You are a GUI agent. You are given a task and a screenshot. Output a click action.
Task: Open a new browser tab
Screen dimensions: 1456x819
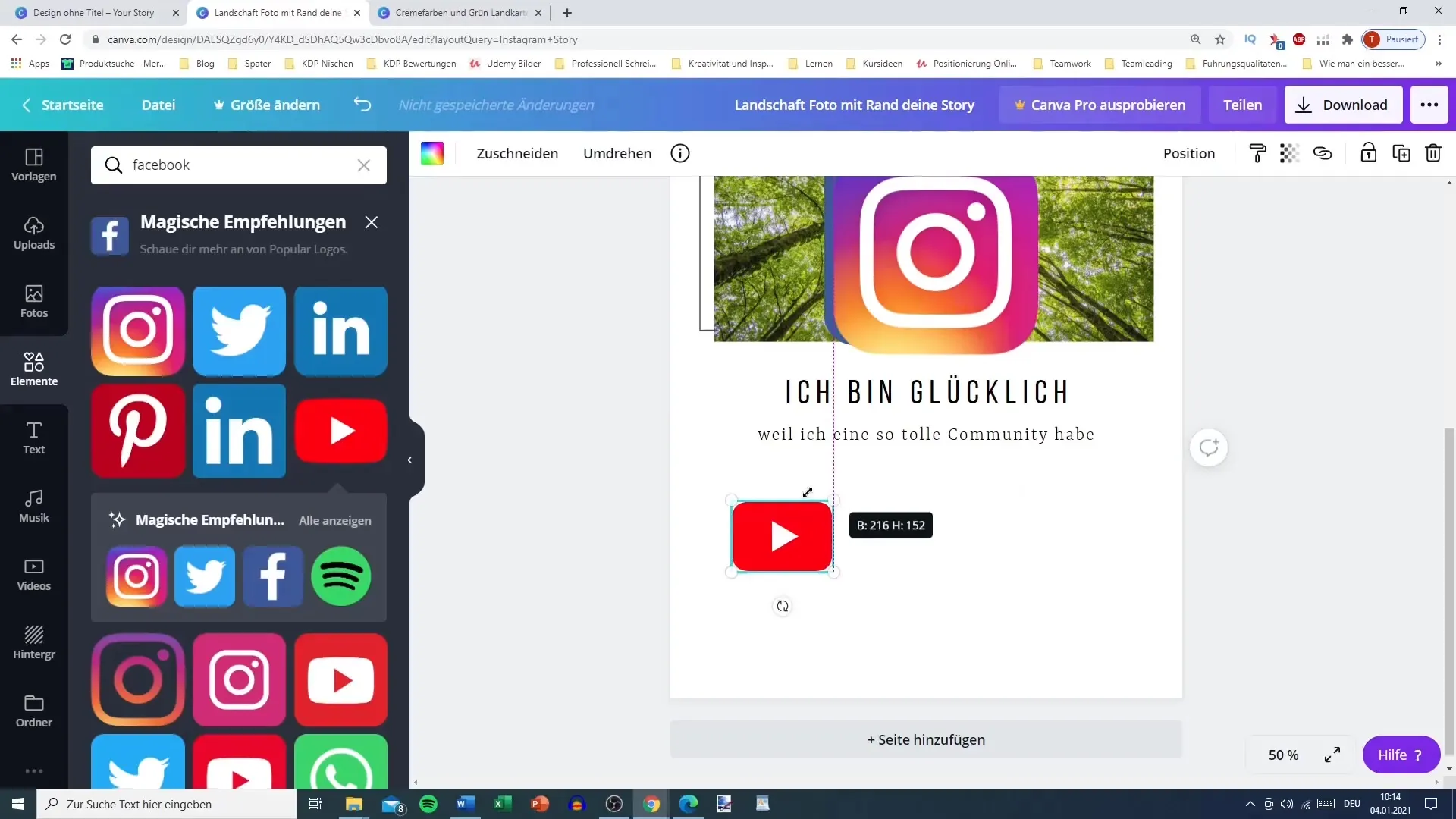click(x=567, y=13)
